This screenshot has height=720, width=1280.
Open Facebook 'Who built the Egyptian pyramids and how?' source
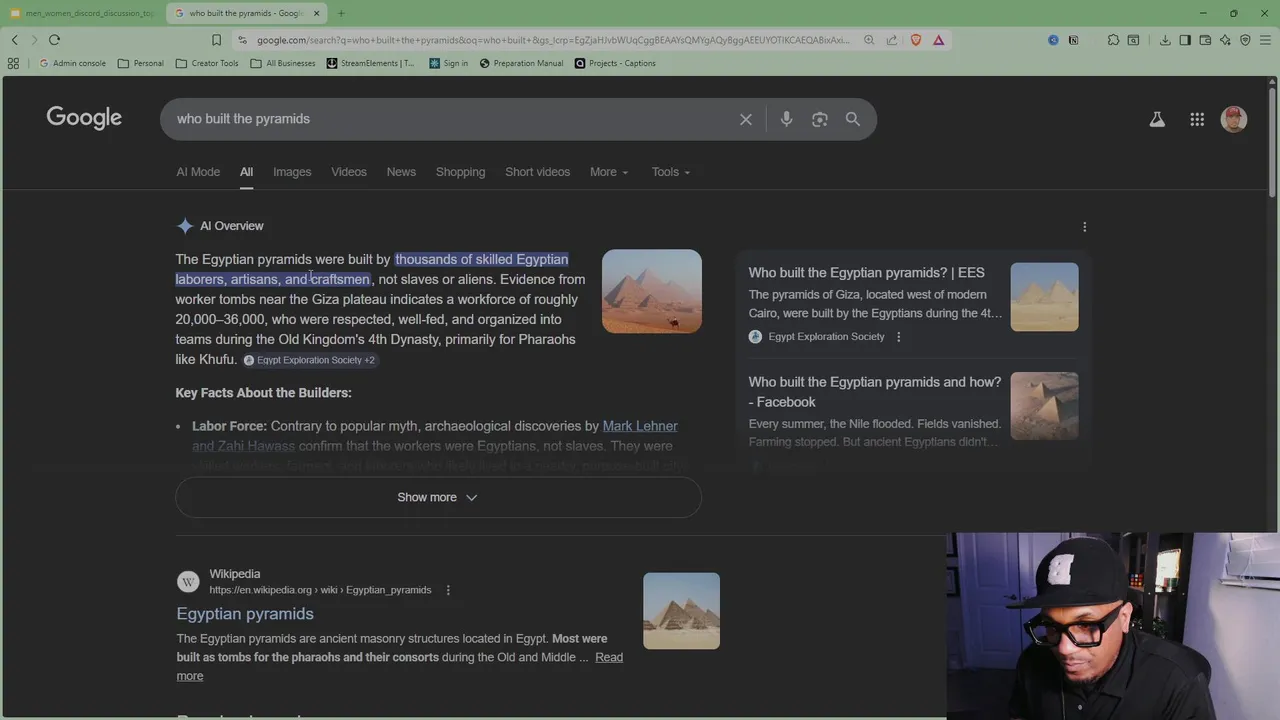tap(875, 392)
